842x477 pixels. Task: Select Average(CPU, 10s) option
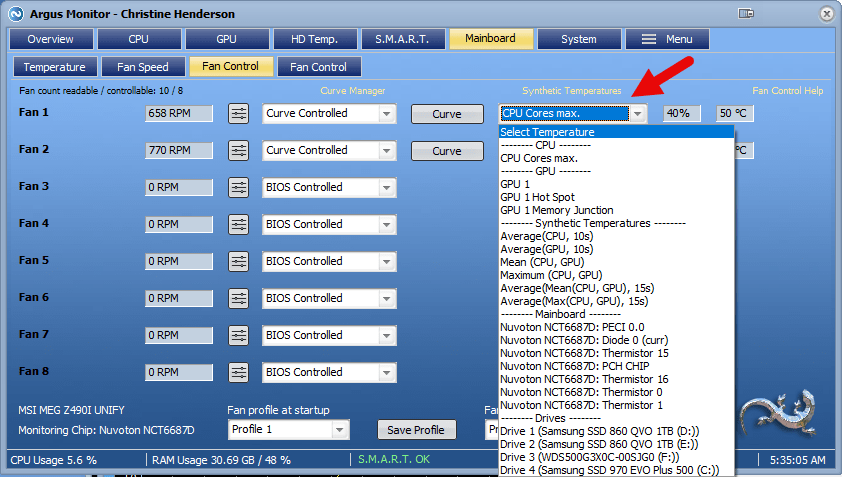(x=616, y=236)
